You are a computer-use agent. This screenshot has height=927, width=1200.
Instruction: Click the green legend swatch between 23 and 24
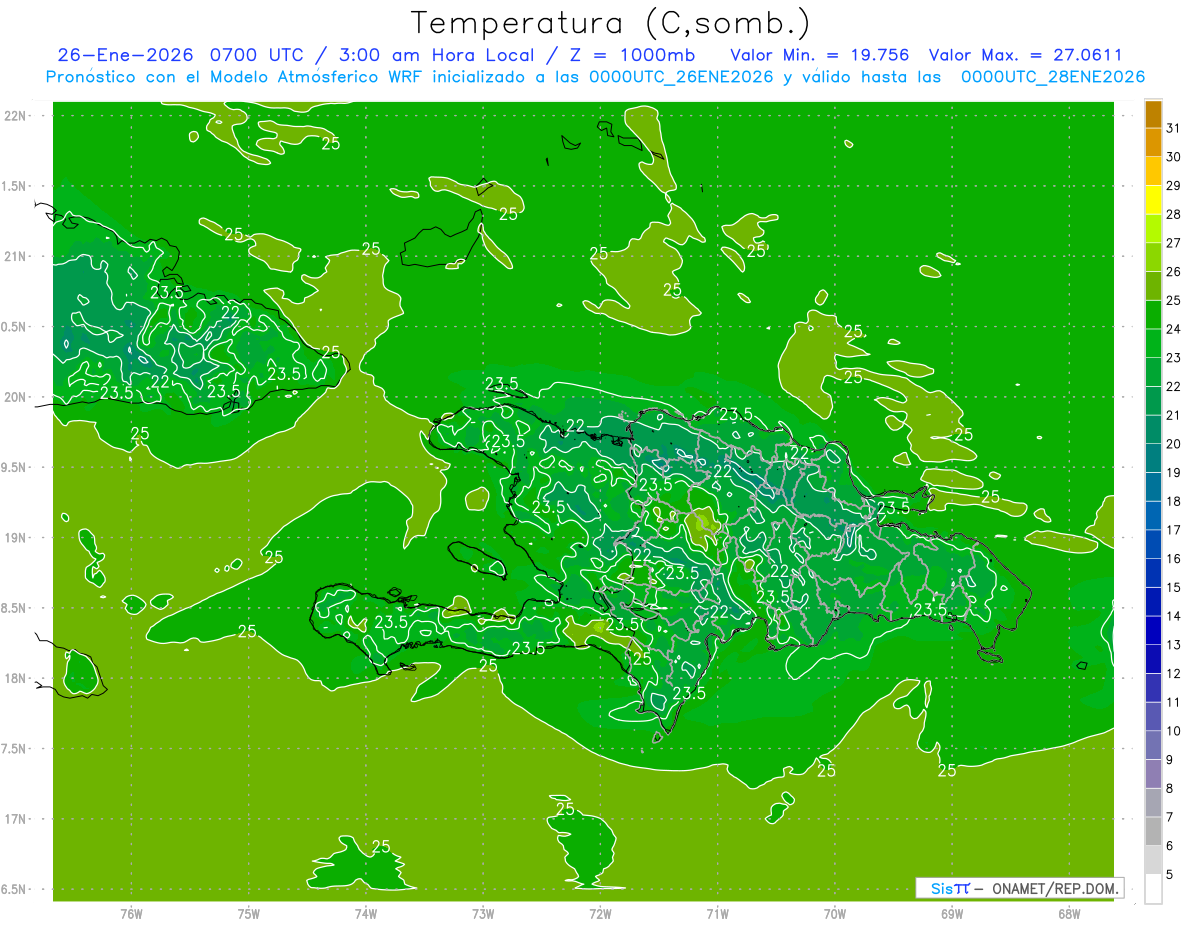1153,344
